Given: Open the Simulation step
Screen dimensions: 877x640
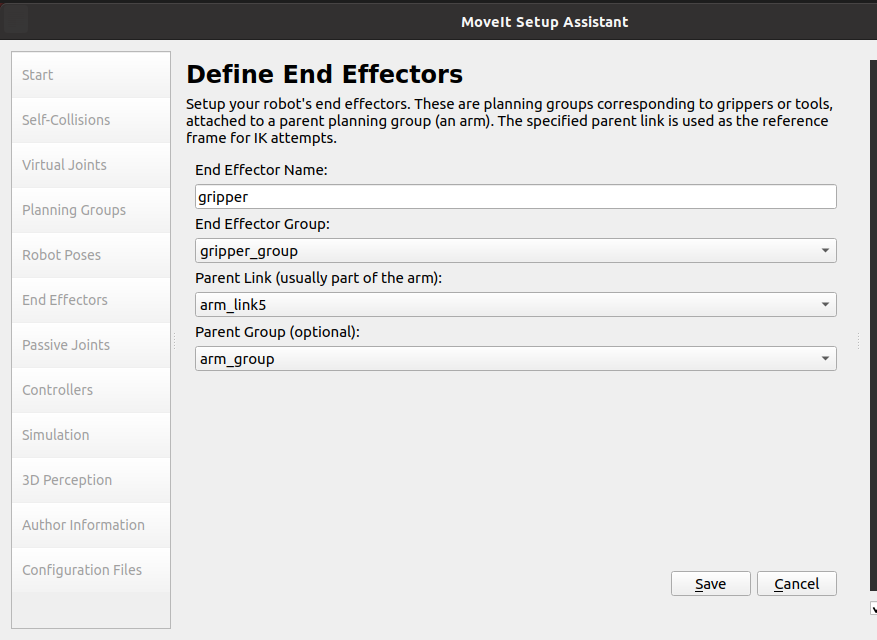Looking at the screenshot, I should (91, 435).
